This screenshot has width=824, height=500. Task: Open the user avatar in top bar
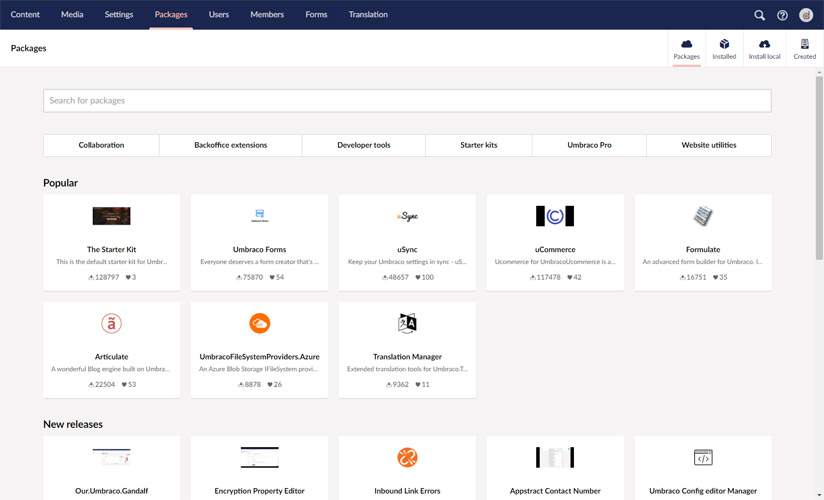pos(806,15)
